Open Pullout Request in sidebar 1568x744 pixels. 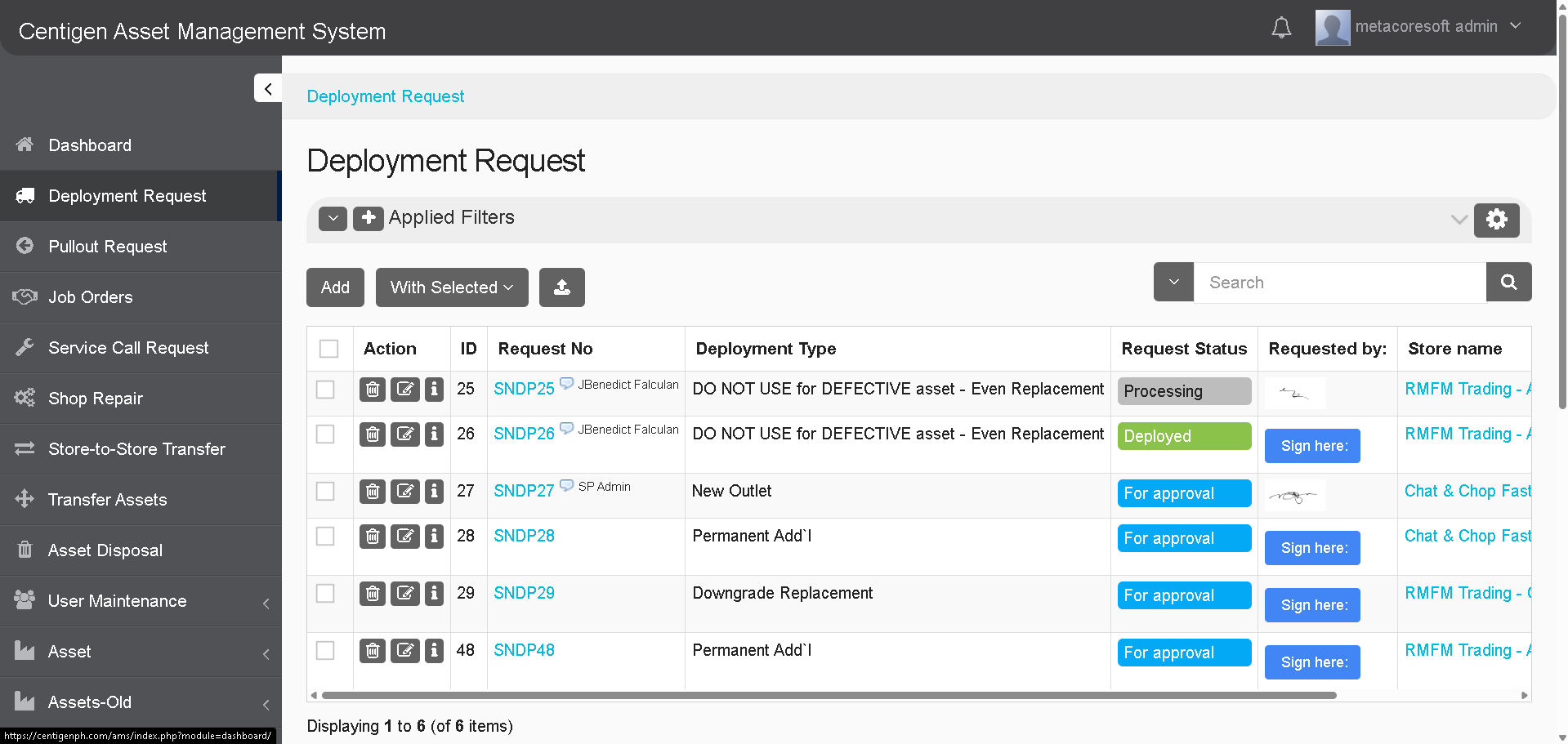[x=107, y=247]
